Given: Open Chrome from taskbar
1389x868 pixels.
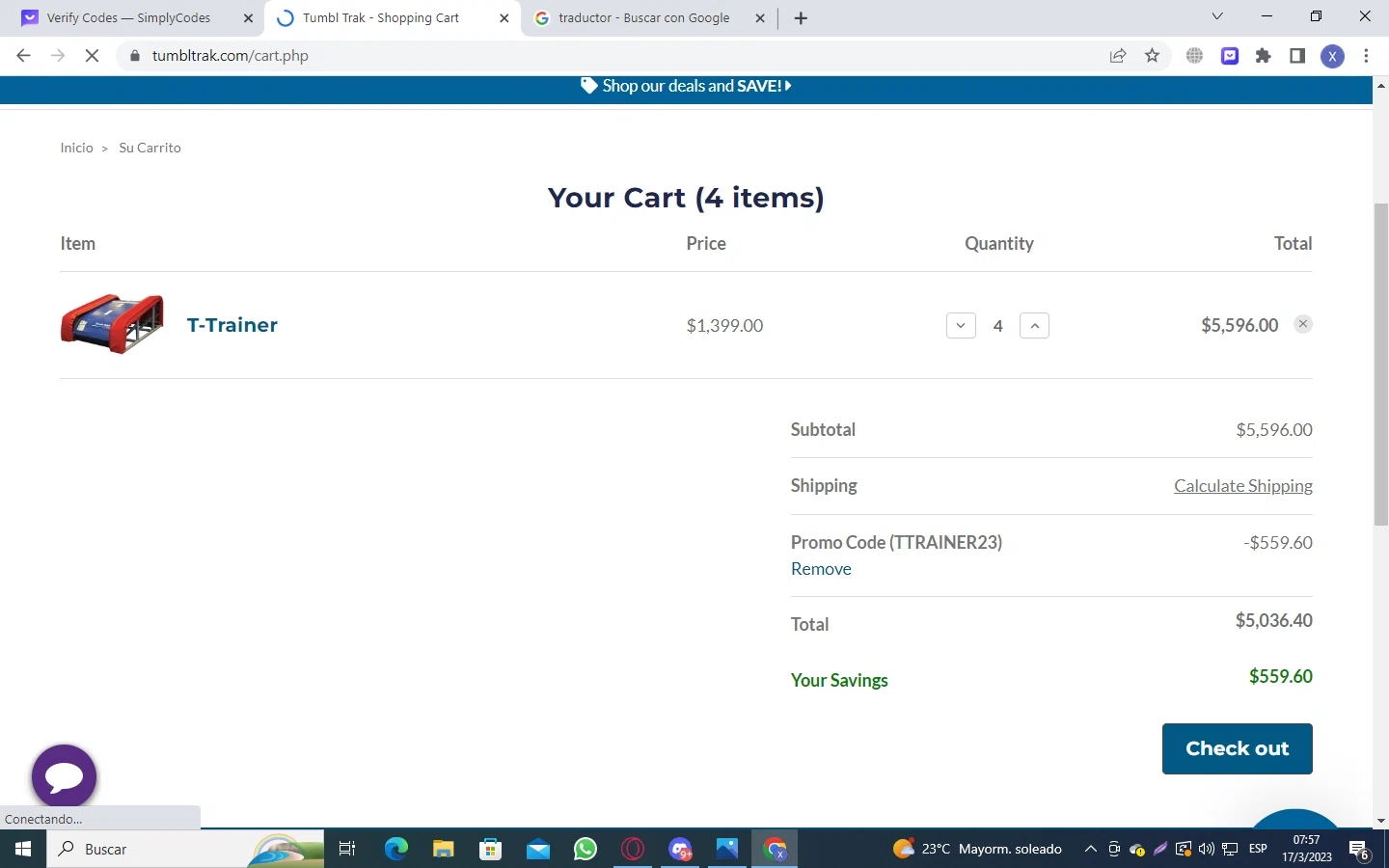Looking at the screenshot, I should click(x=775, y=849).
